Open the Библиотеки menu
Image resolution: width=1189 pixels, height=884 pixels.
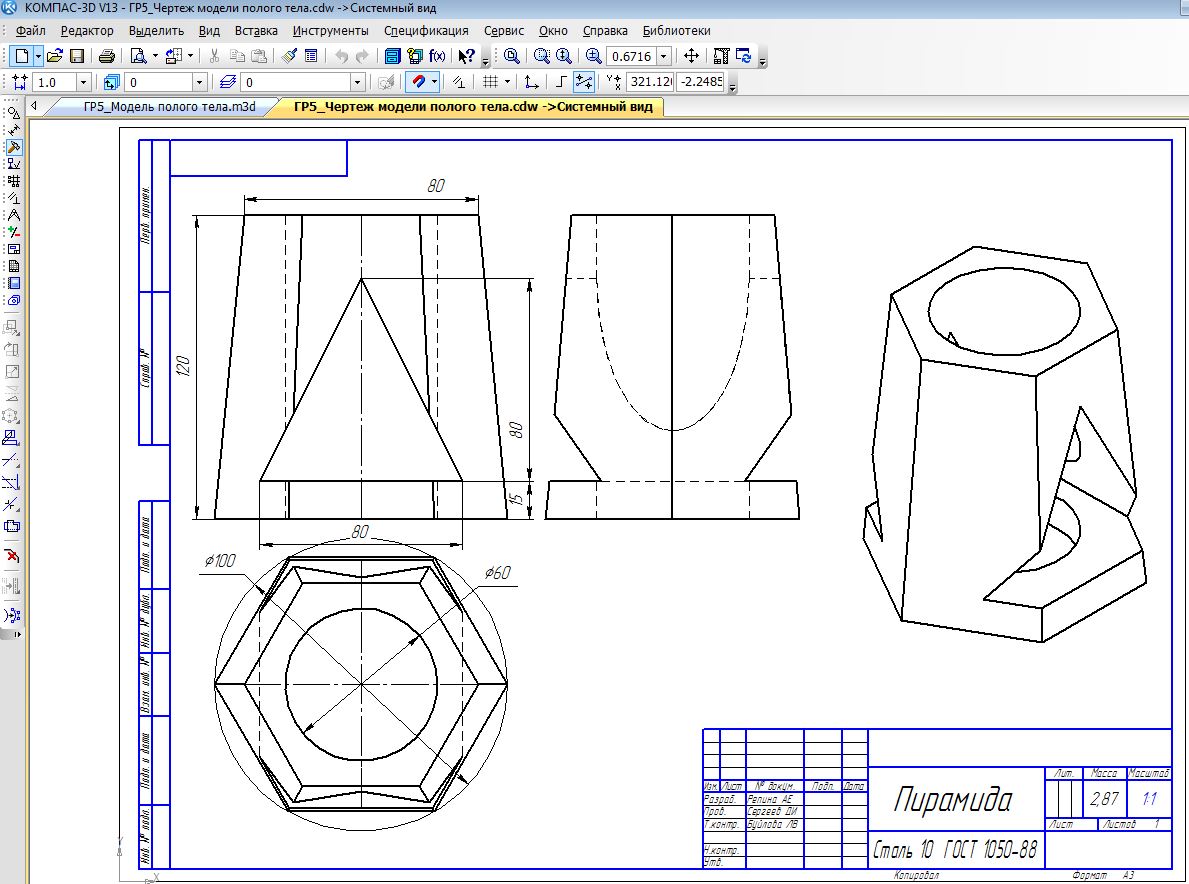(x=676, y=31)
